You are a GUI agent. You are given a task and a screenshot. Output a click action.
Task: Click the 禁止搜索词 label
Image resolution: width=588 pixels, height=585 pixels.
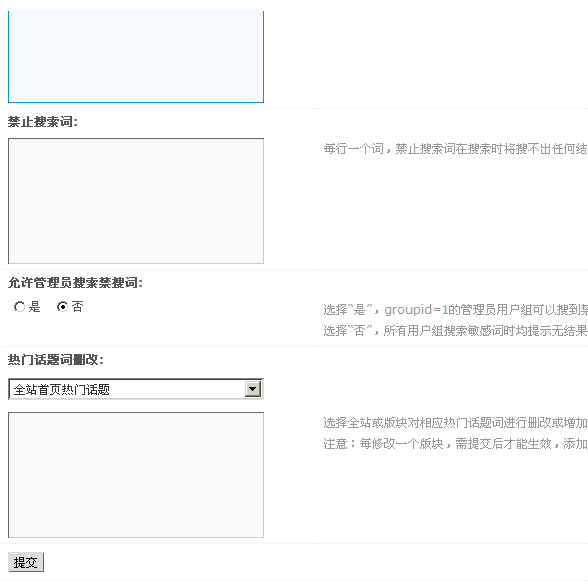[x=43, y=122]
